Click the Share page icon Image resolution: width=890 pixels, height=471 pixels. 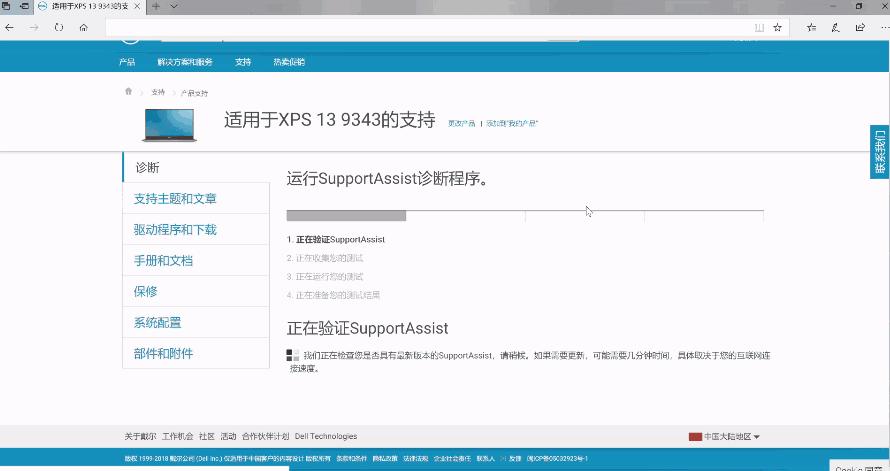(x=860, y=27)
